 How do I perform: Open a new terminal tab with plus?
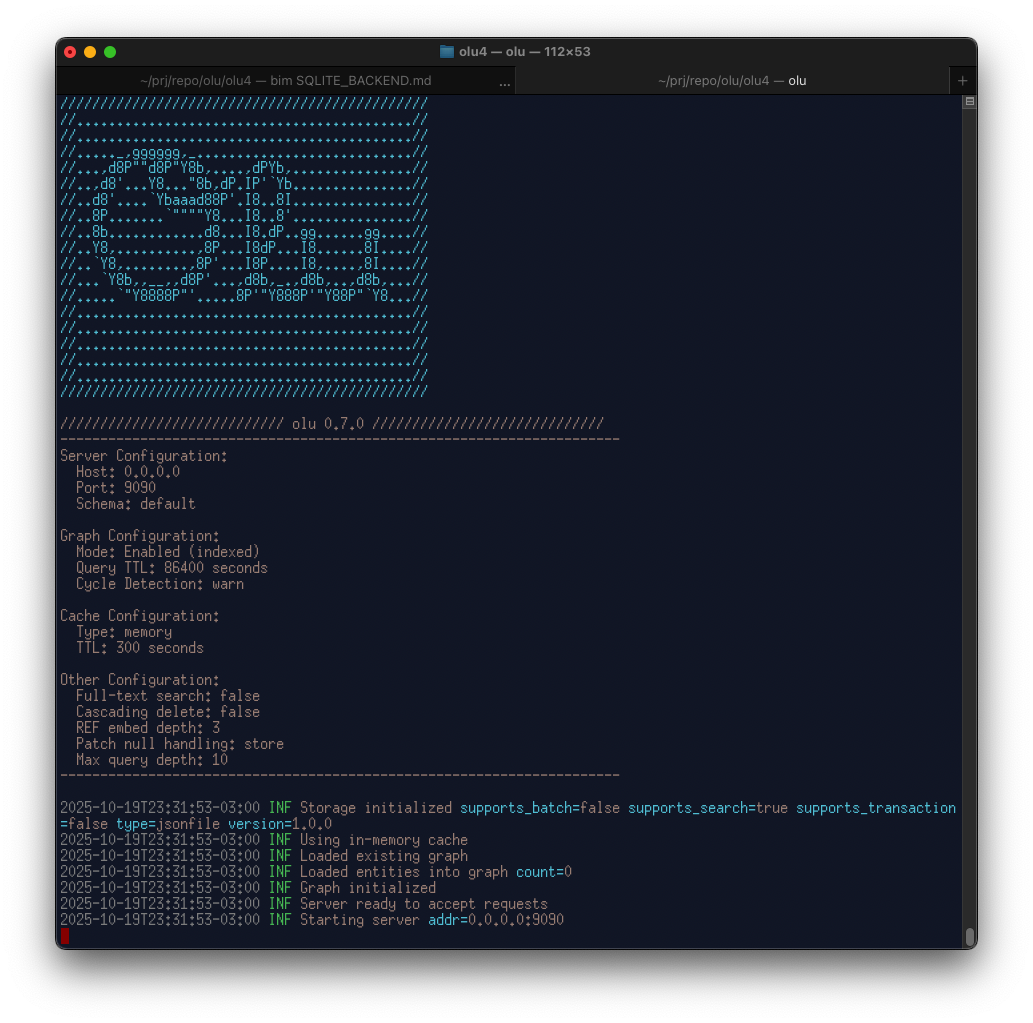[x=963, y=80]
